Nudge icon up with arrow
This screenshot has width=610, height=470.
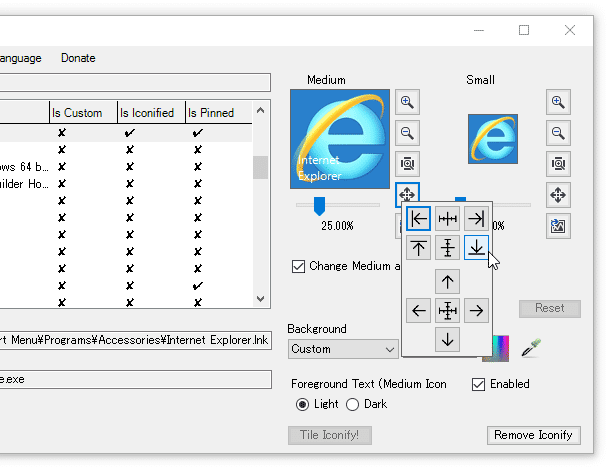pyautogui.click(x=447, y=281)
